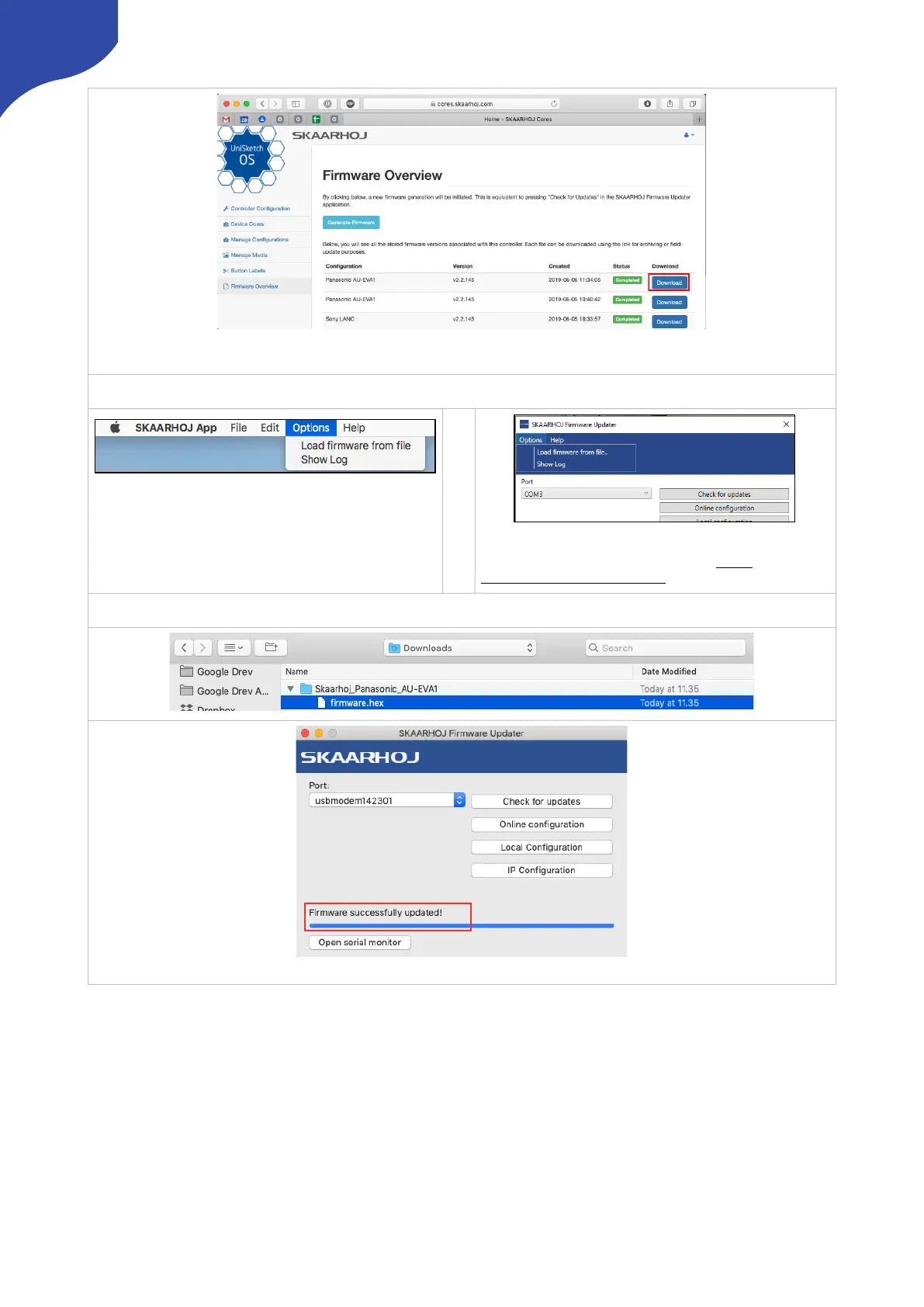This screenshot has height=1307, width=924.
Task: Sort by the Name column header
Action: 296,672
